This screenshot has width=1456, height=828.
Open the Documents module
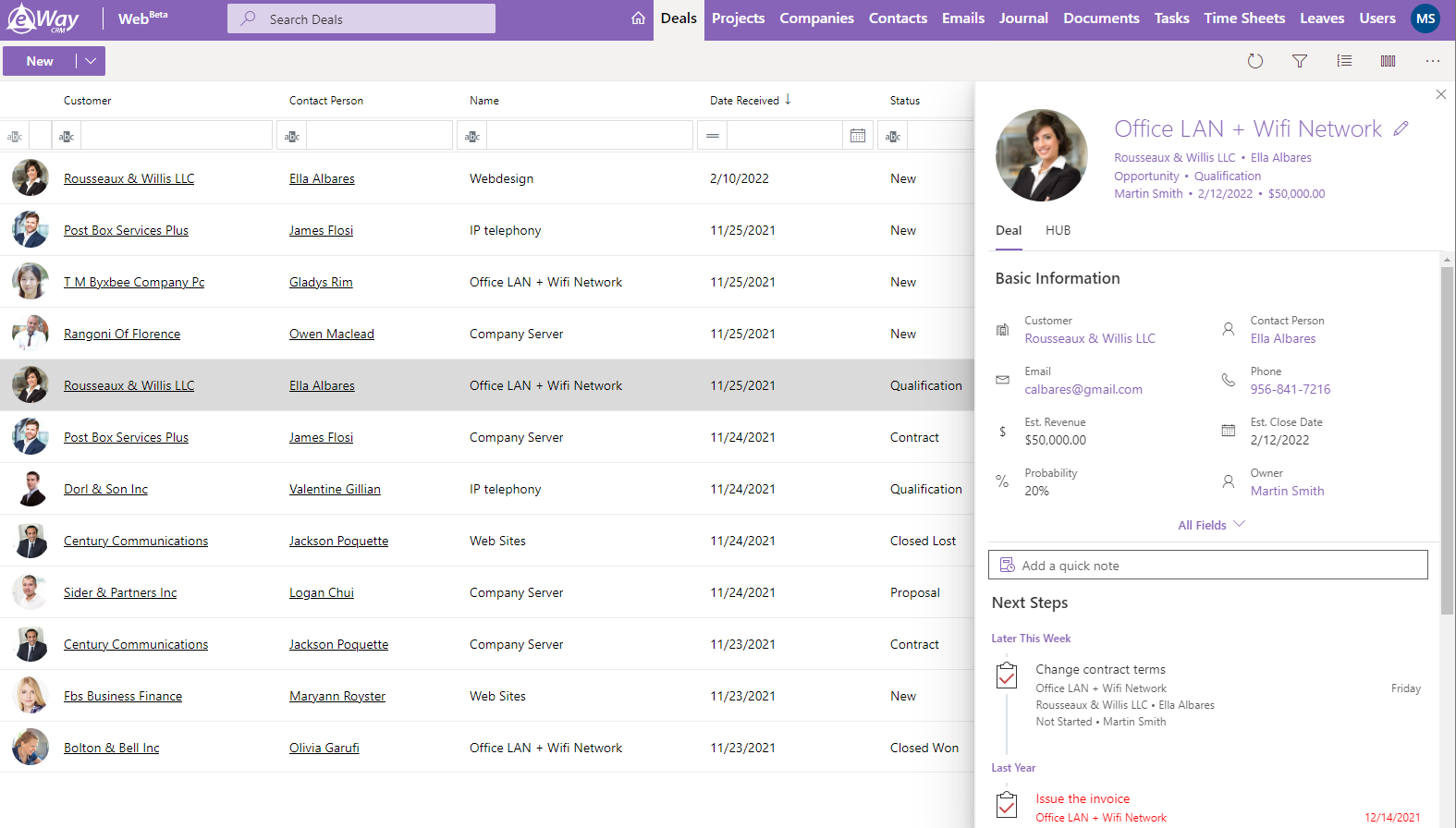click(x=1101, y=18)
